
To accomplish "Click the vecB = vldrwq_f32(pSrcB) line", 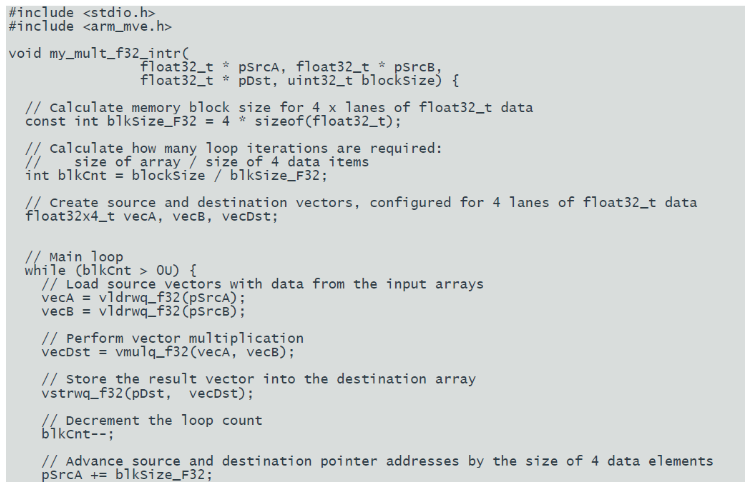I will pos(143,311).
